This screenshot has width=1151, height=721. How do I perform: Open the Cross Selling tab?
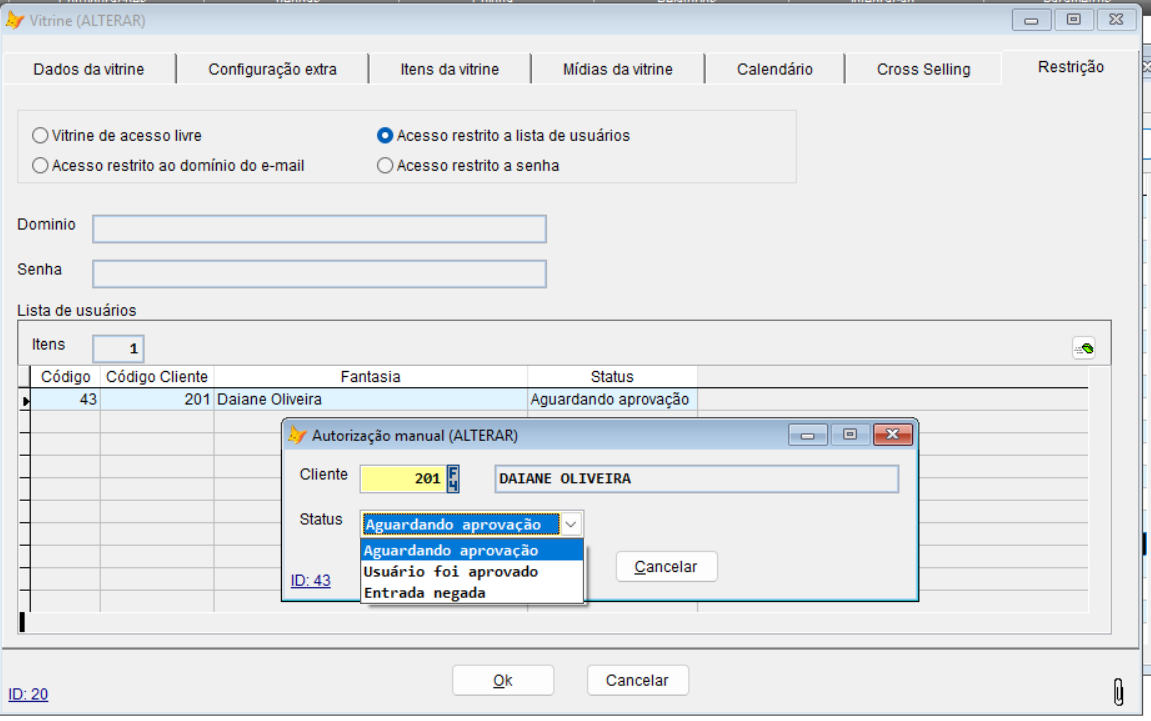point(922,68)
